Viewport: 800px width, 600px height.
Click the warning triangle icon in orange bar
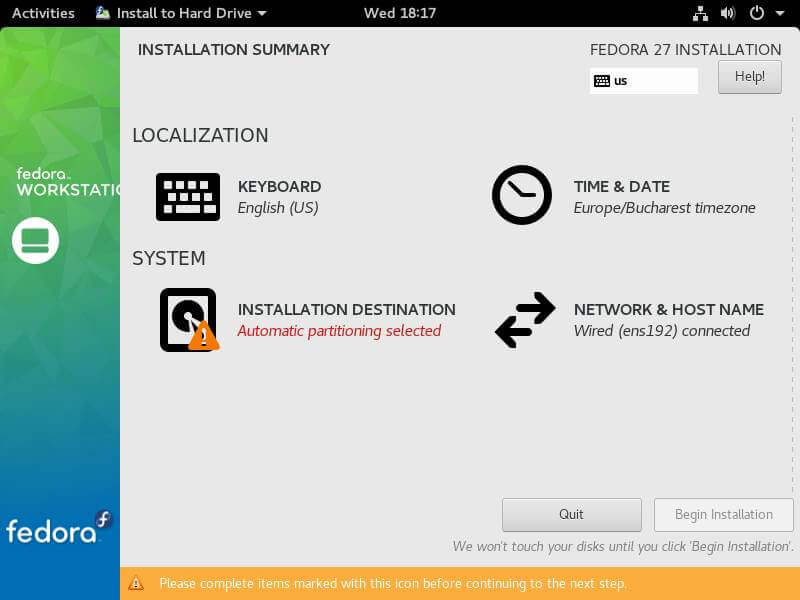pos(136,583)
